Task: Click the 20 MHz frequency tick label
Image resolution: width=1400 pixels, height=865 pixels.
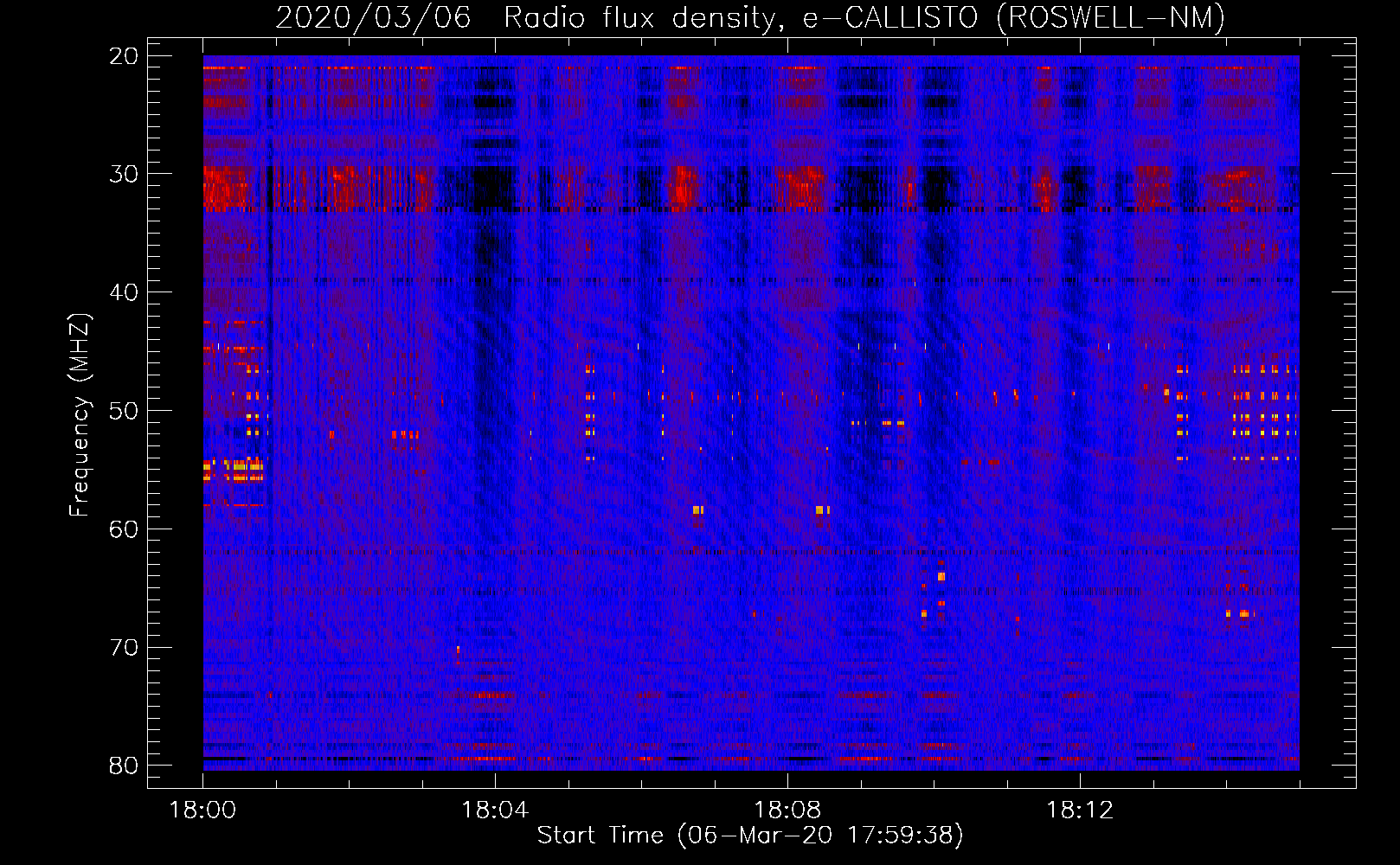Action: coord(124,56)
